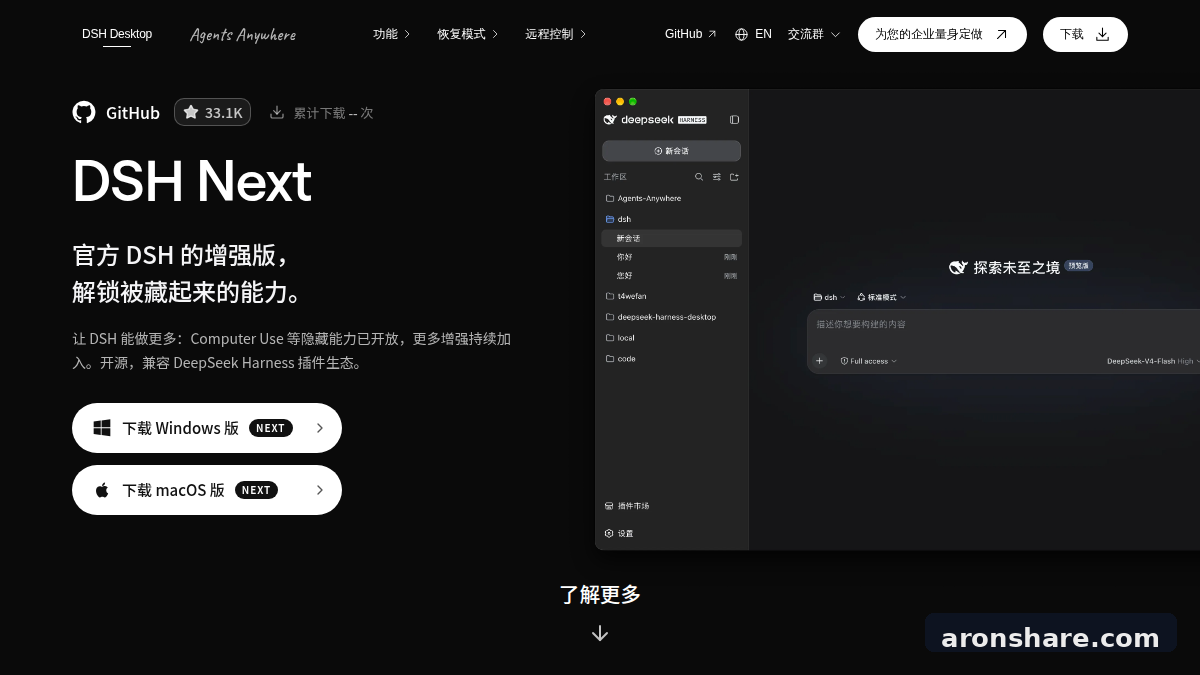Open the t4wefan workspace folder
This screenshot has width=1200, height=675.
[x=672, y=296]
